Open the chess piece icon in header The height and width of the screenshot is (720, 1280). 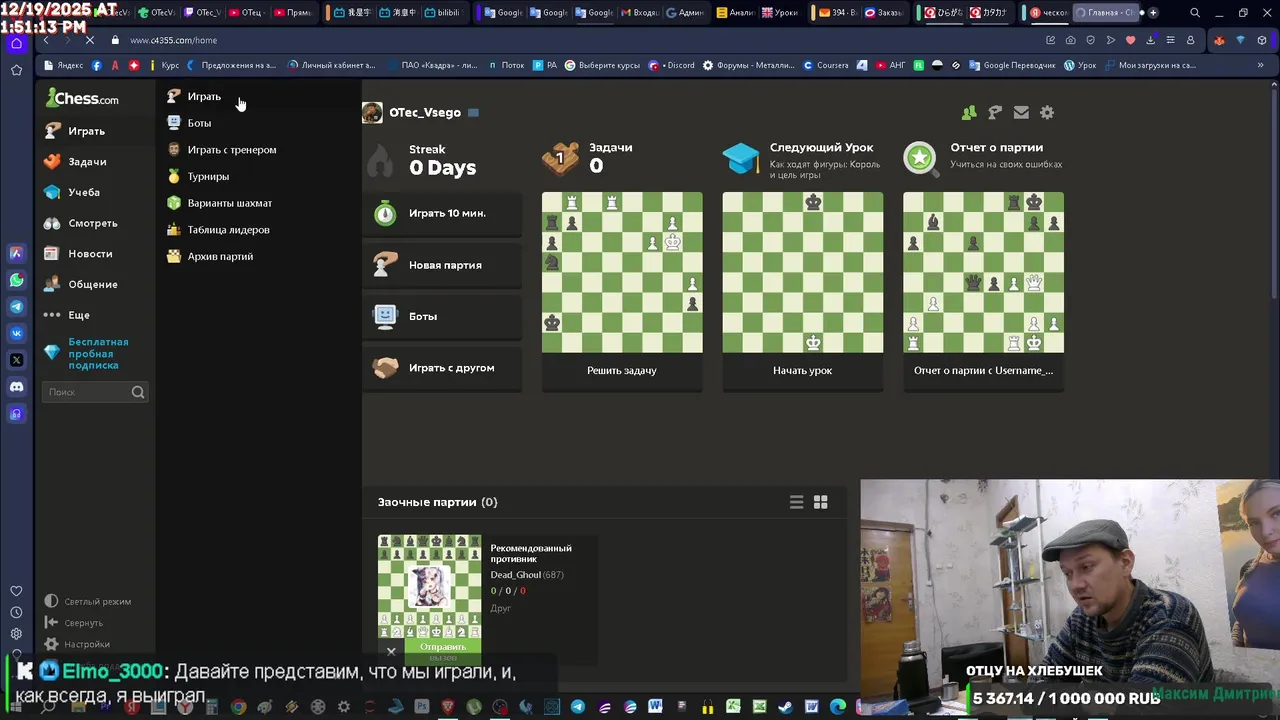tap(995, 113)
